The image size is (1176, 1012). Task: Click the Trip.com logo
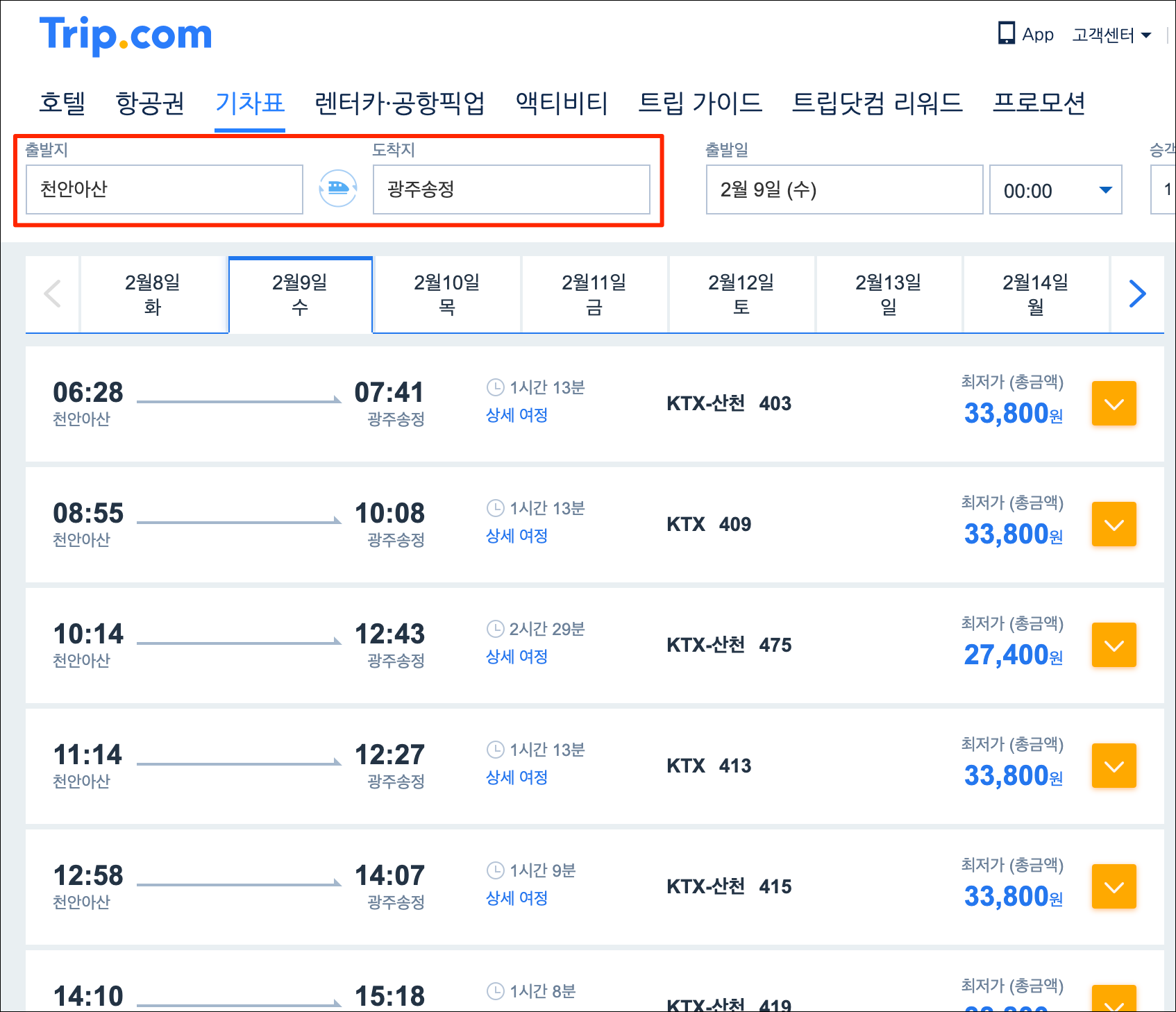click(126, 35)
